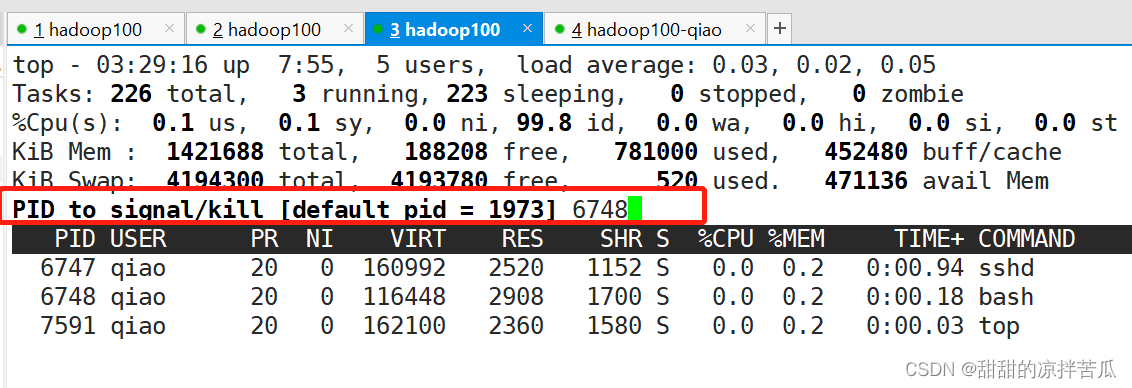The image size is (1132, 388).
Task: Click the %MEM column header
Action: click(x=796, y=238)
